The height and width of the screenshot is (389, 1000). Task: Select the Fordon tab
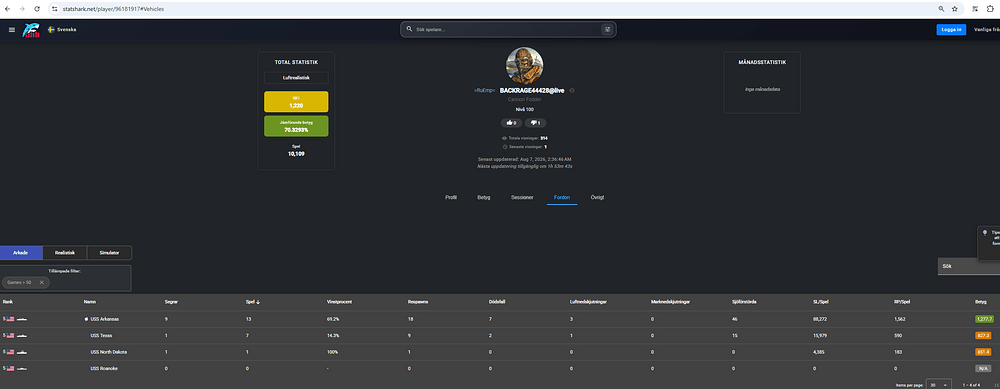[x=562, y=197]
